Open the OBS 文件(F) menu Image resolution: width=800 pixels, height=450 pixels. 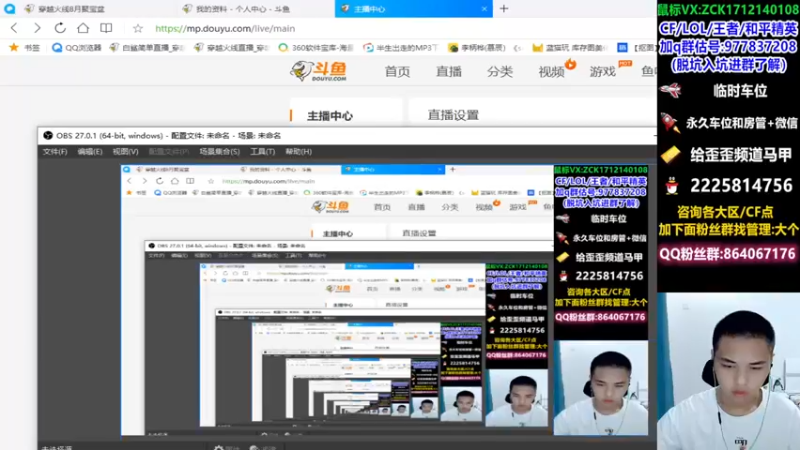(55, 152)
